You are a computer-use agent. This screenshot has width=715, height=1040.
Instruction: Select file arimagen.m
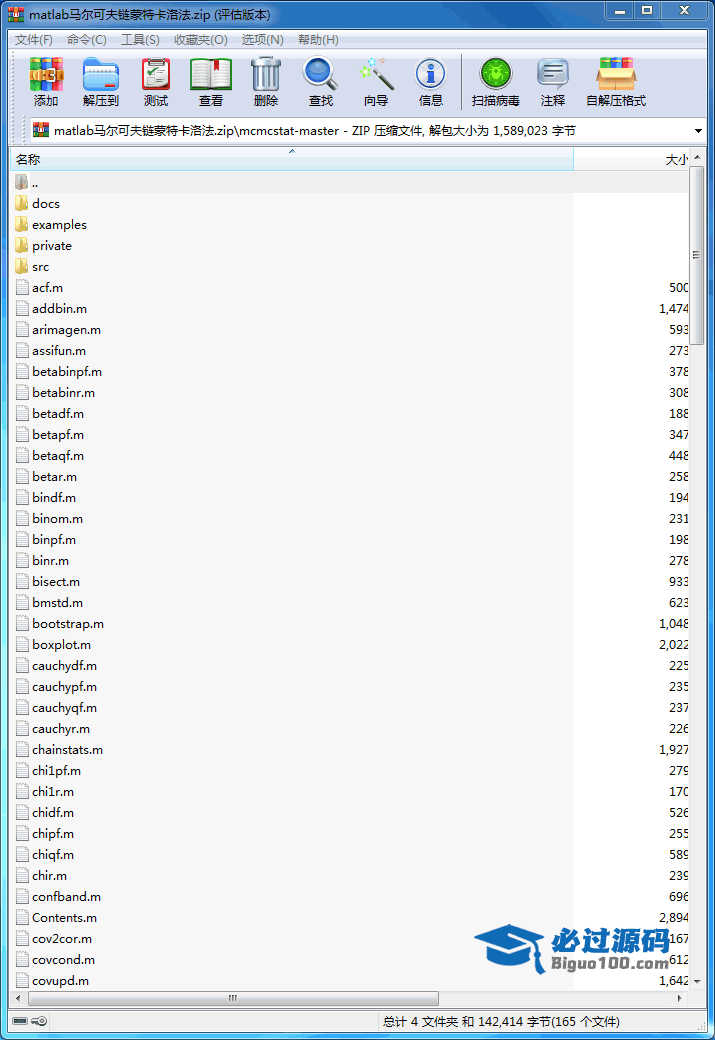pos(58,330)
